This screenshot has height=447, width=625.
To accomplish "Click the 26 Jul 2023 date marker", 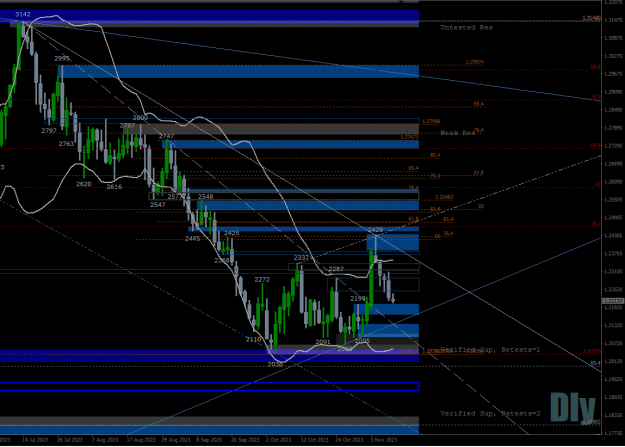I will tap(70, 440).
